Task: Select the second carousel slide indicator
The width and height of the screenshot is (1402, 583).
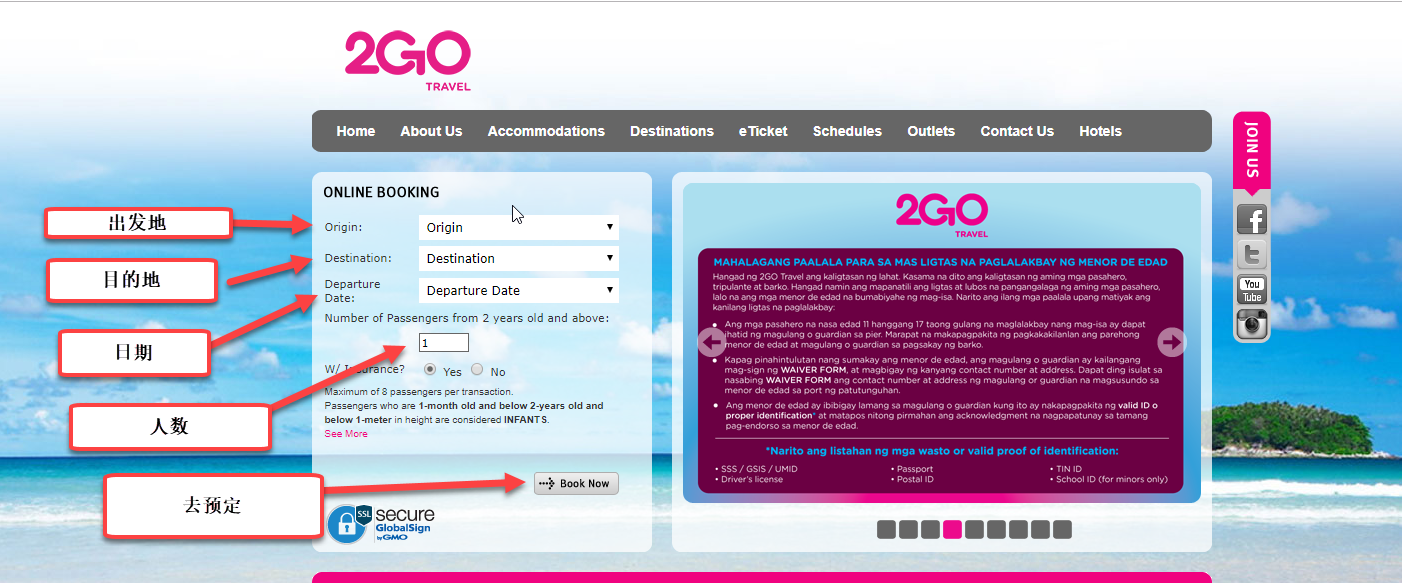Action: (x=908, y=530)
